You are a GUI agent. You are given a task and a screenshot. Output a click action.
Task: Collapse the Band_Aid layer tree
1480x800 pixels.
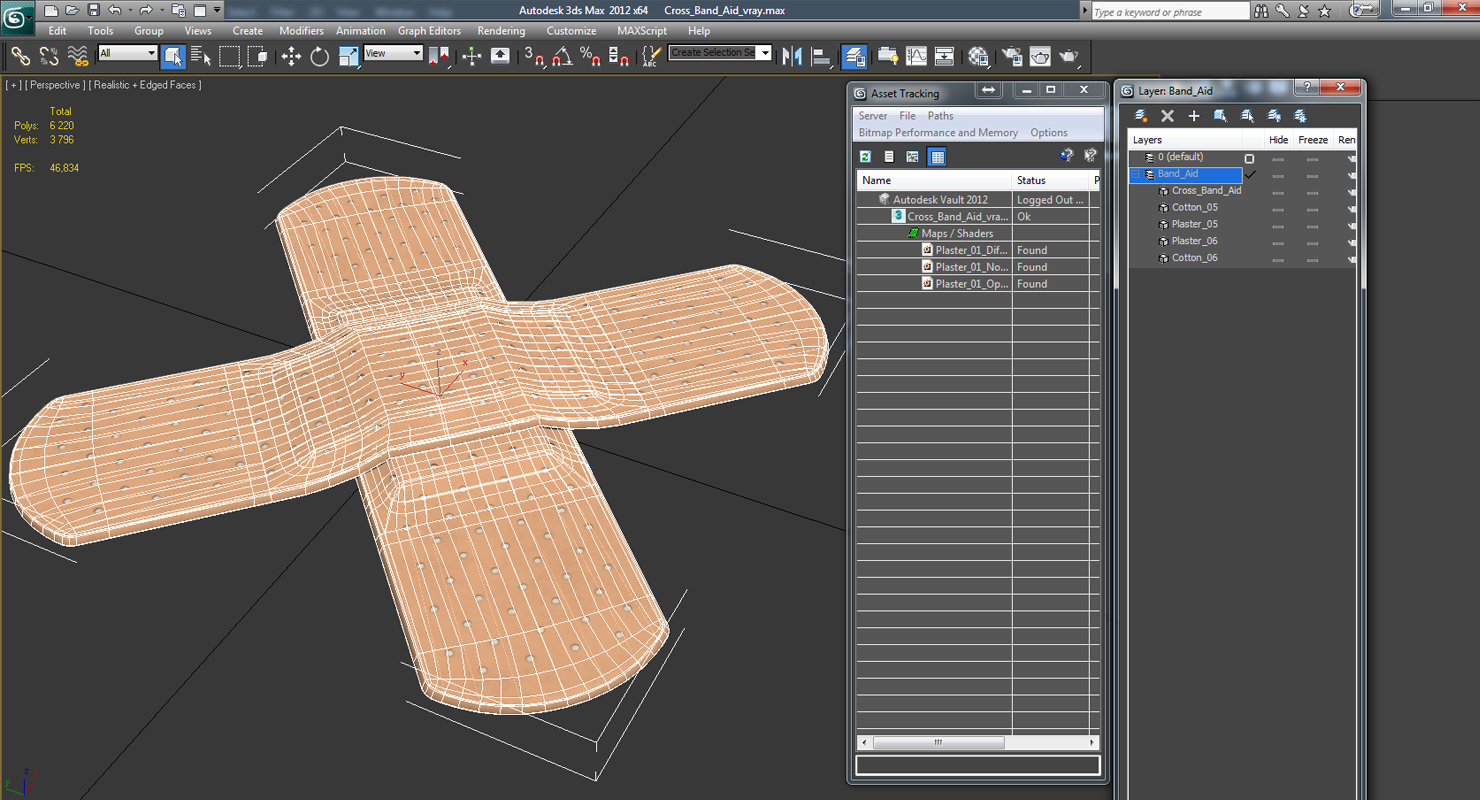click(1136, 174)
